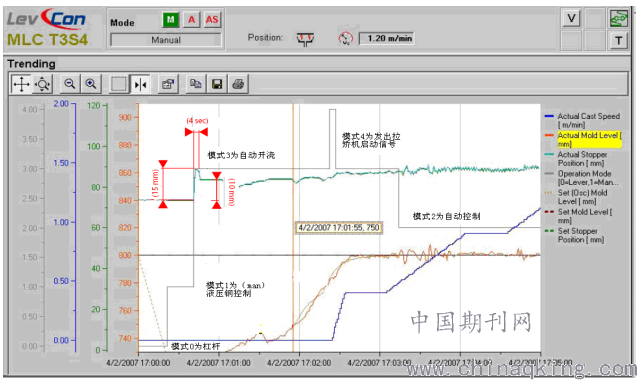Copy the trend chart to clipboard
The height and width of the screenshot is (380, 637).
point(196,84)
